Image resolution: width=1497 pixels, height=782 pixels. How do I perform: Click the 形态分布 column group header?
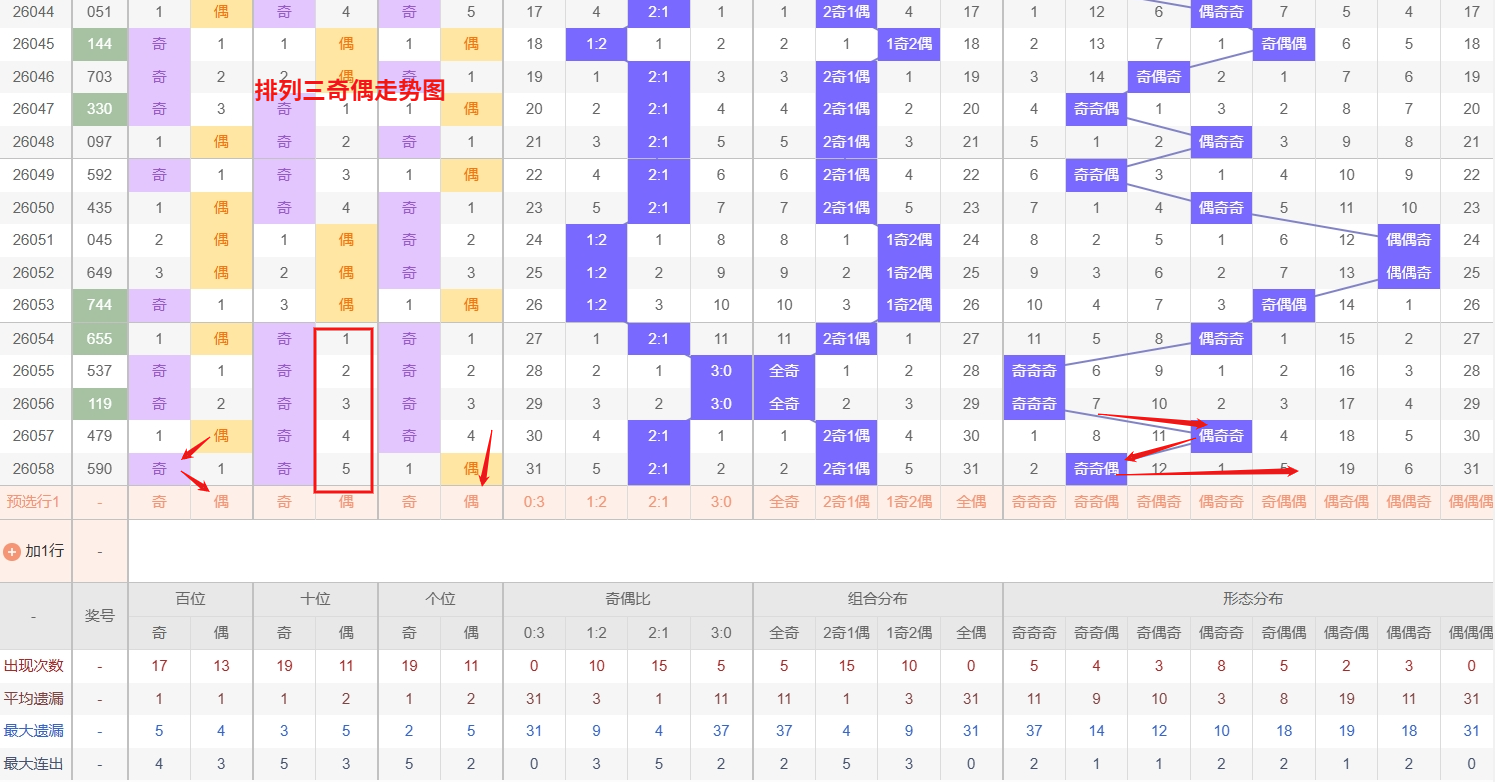point(1252,599)
